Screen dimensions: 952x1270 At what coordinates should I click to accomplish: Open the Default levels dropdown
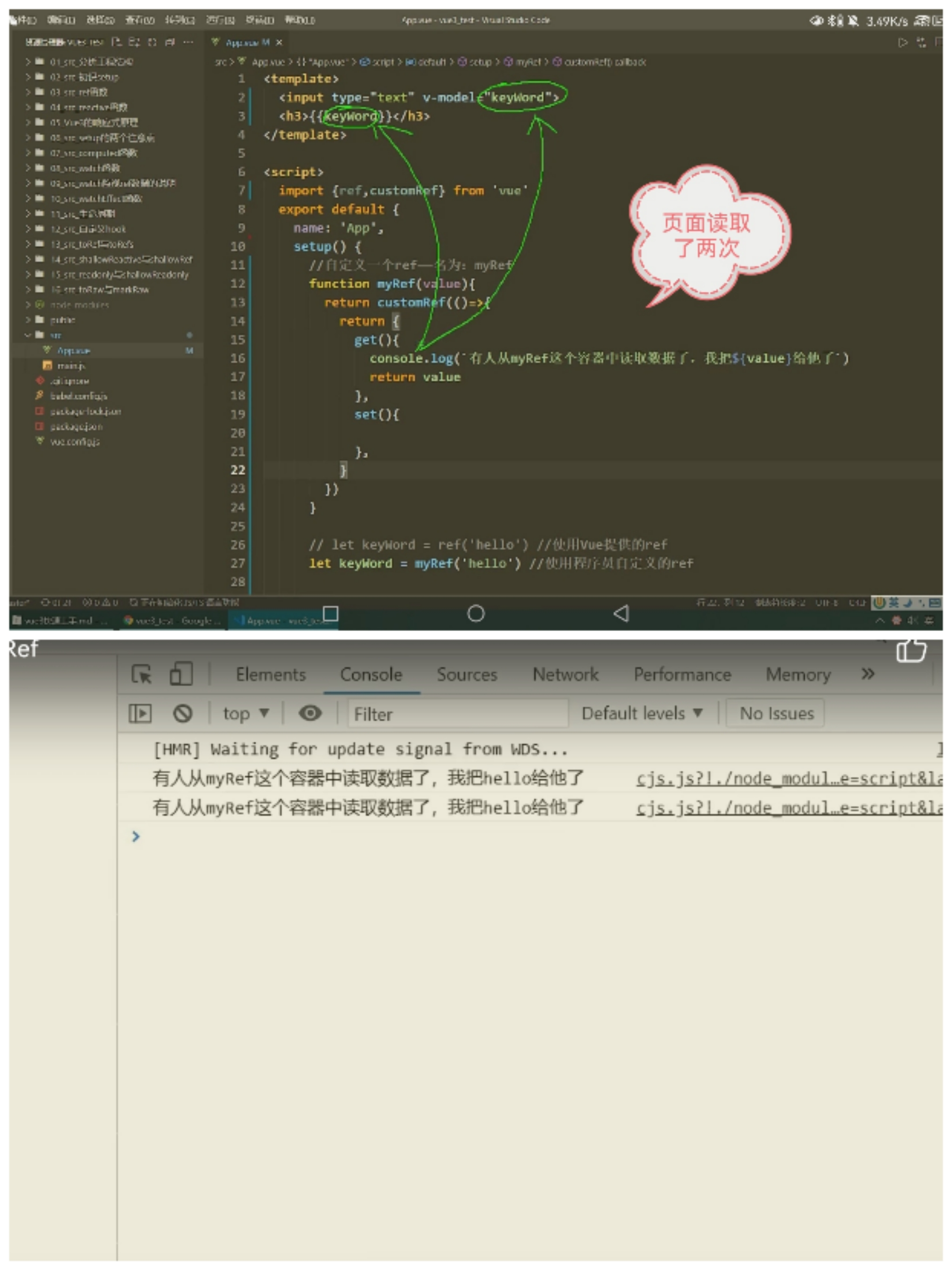click(641, 713)
